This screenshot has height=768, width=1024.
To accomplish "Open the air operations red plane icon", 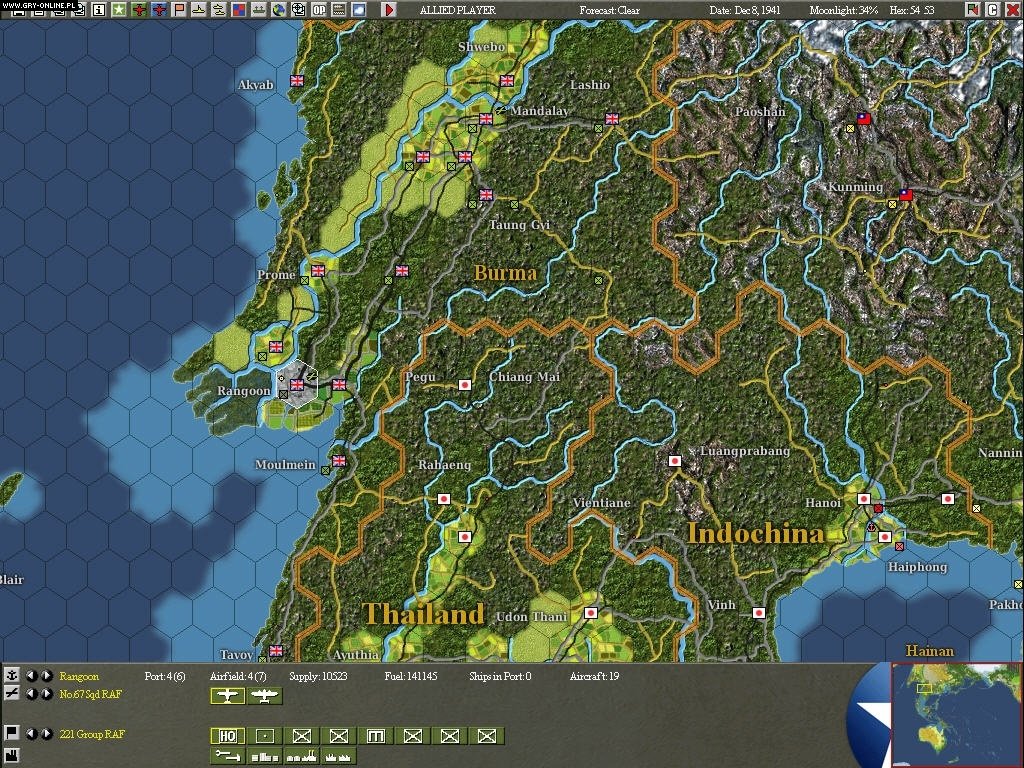I will pyautogui.click(x=138, y=8).
